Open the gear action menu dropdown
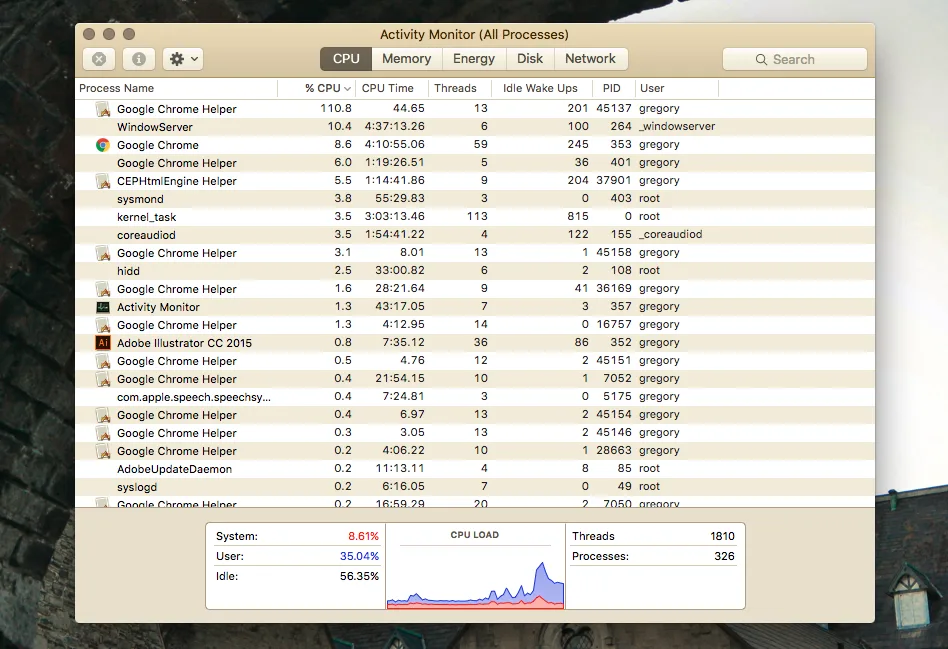The width and height of the screenshot is (948, 649). 182,59
